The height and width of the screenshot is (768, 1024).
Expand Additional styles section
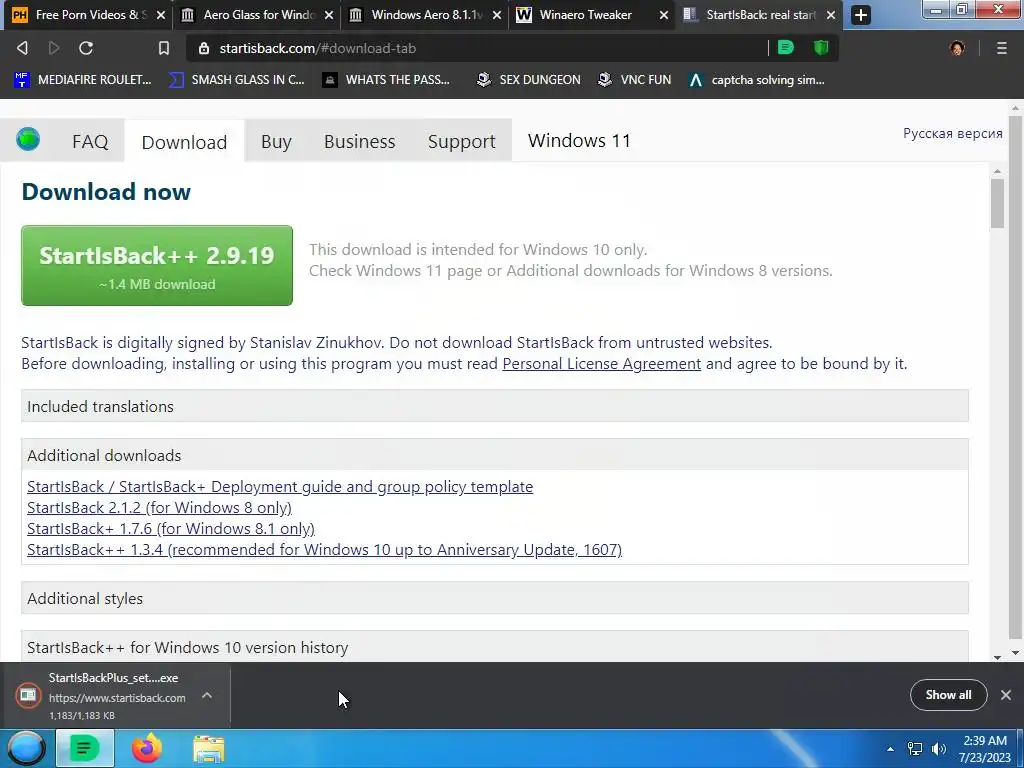tap(494, 598)
